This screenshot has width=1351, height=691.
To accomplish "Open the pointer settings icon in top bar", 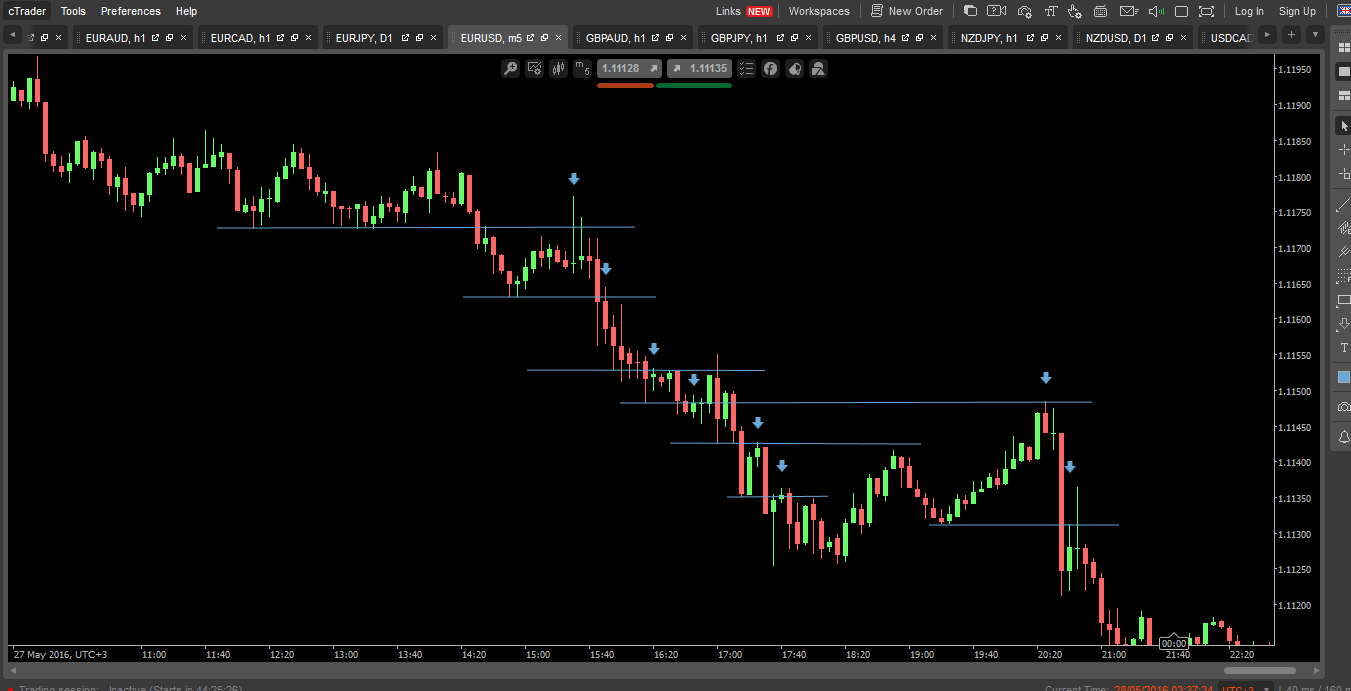I will [1075, 11].
